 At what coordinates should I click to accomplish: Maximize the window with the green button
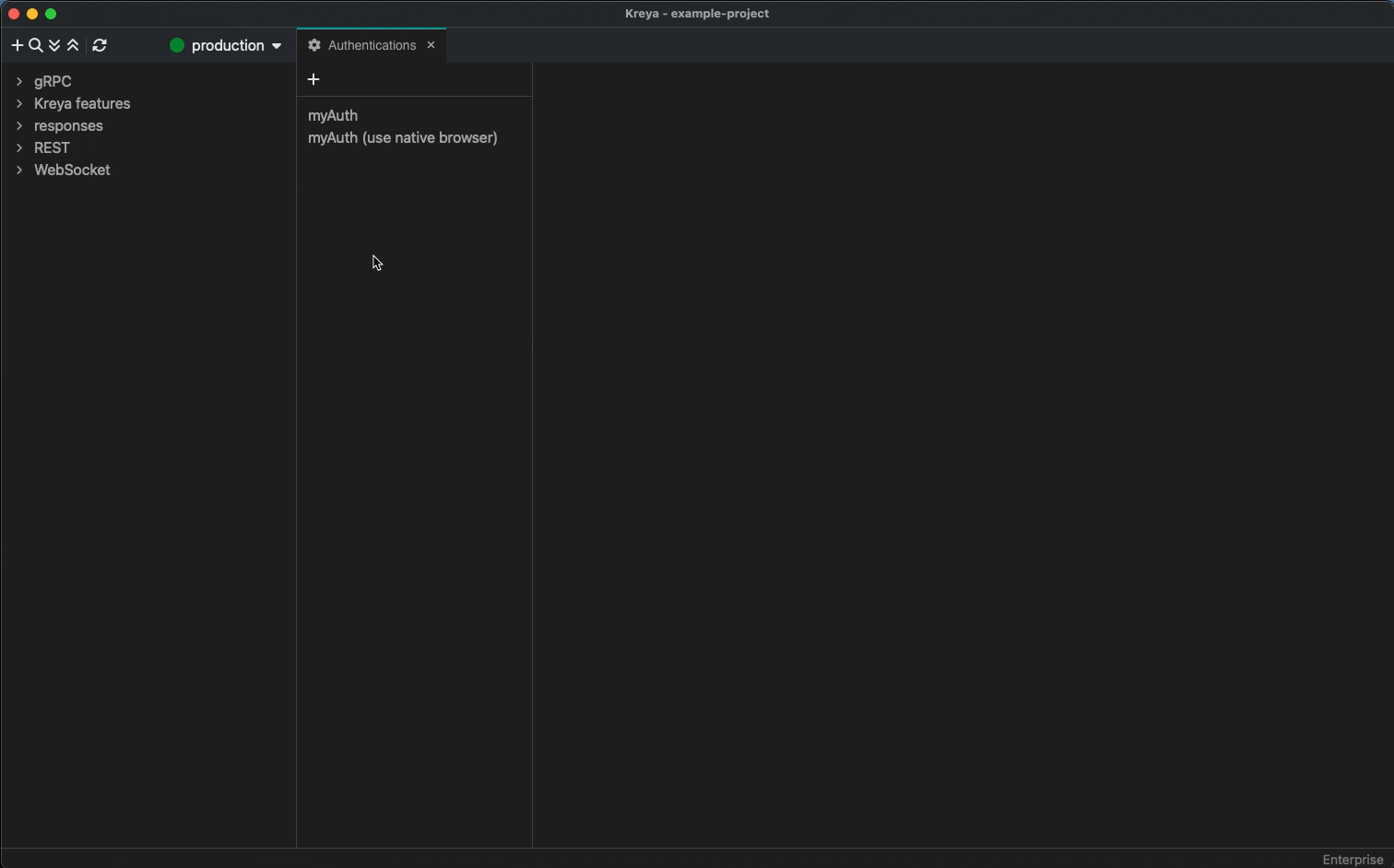pos(51,14)
